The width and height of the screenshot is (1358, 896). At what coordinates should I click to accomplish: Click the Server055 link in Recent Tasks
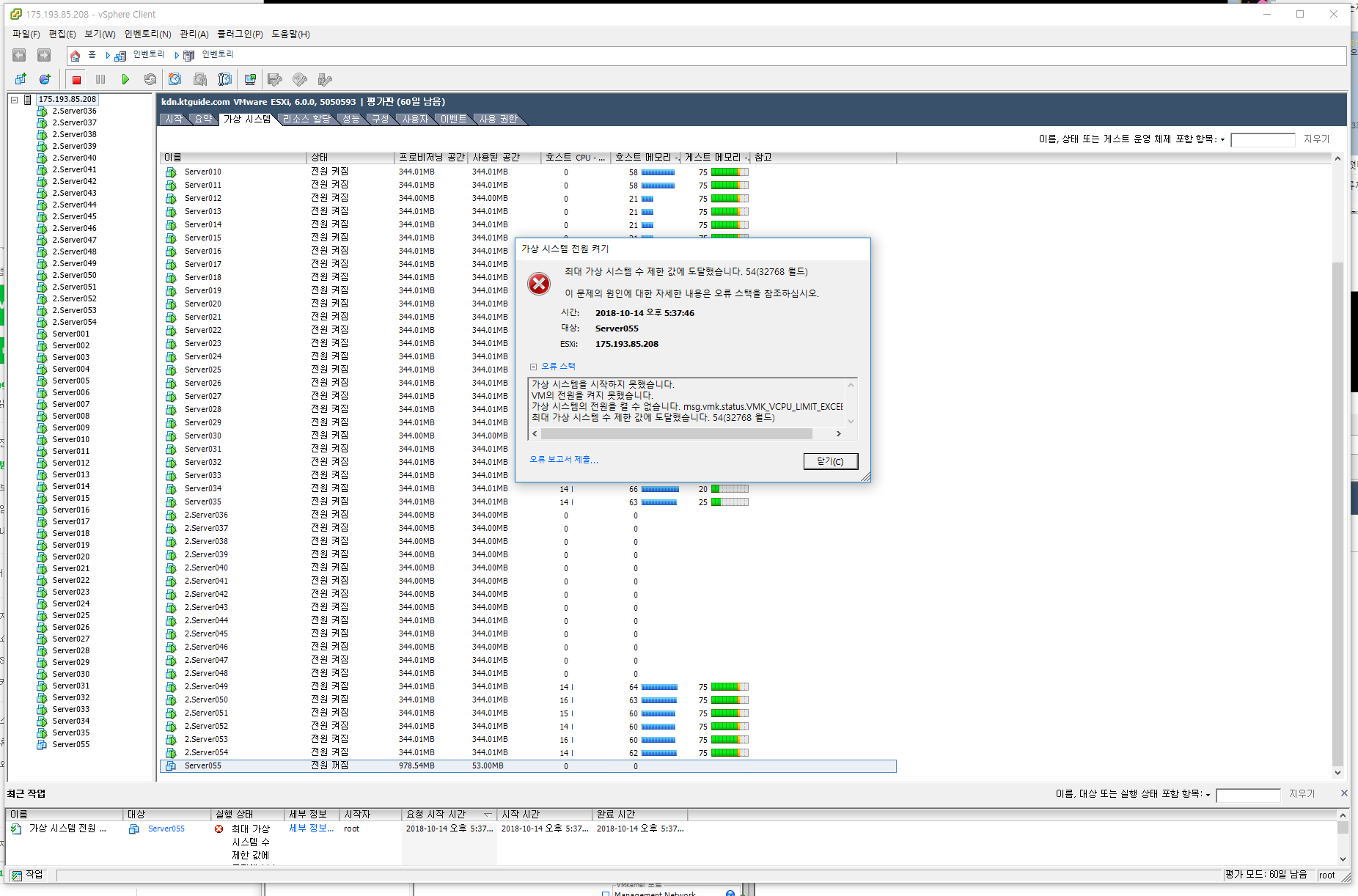pos(166,829)
